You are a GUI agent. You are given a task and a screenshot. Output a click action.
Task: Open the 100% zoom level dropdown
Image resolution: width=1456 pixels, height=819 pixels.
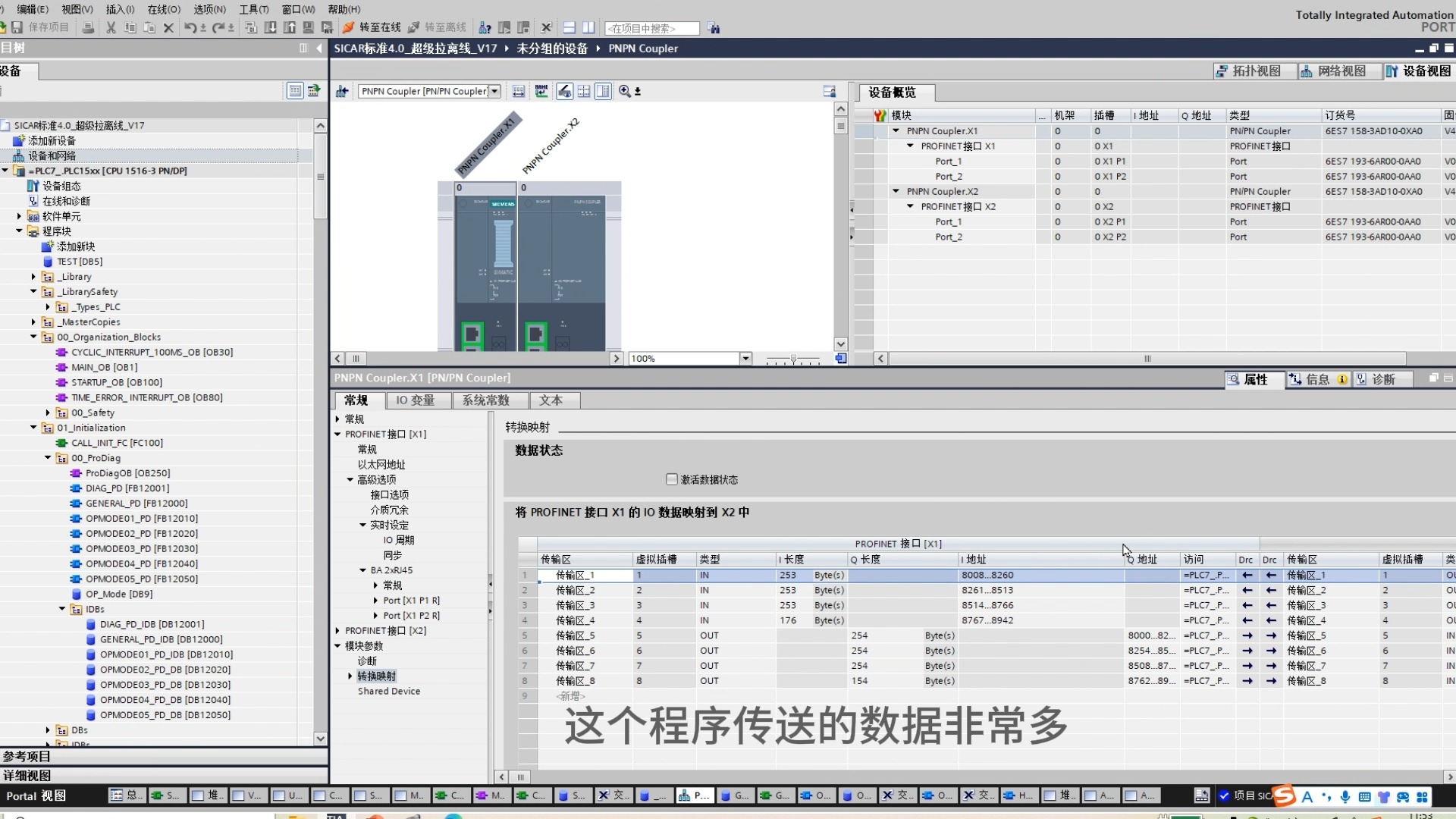[745, 359]
